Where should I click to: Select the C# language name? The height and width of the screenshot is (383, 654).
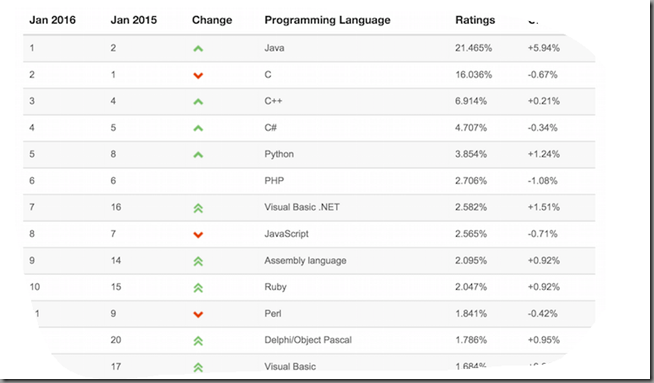(270, 128)
